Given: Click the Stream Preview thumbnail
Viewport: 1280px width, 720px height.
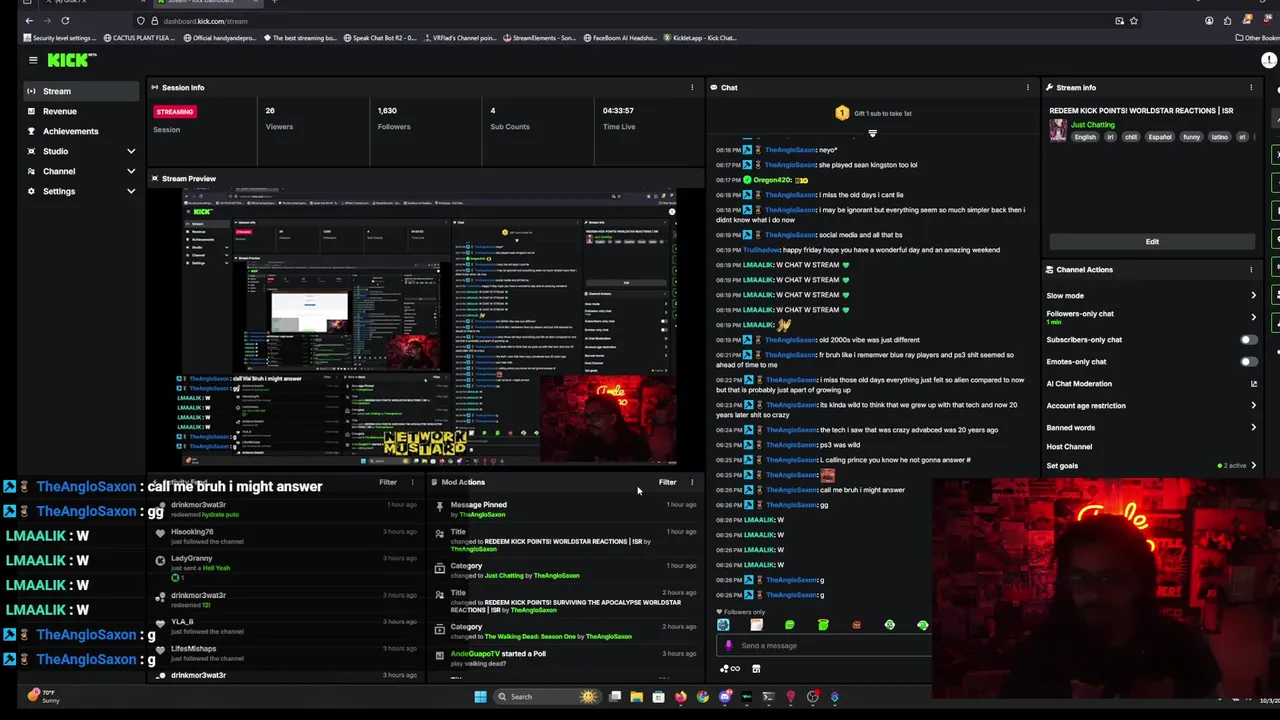Looking at the screenshot, I should [x=429, y=328].
